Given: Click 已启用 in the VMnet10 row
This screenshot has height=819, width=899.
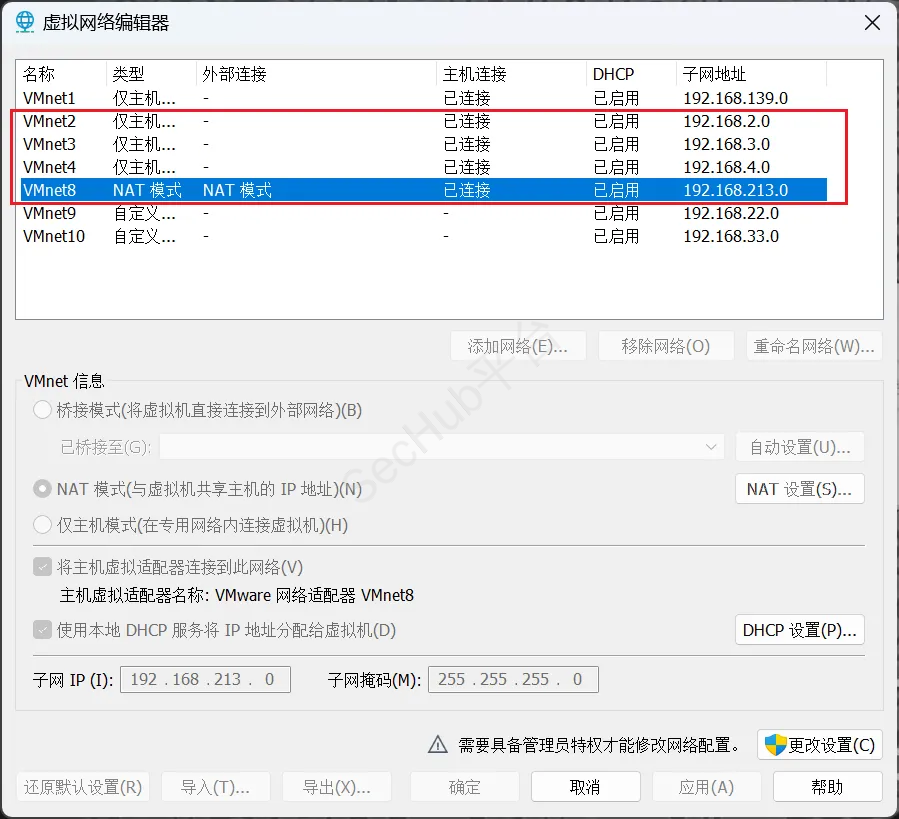Looking at the screenshot, I should [616, 236].
